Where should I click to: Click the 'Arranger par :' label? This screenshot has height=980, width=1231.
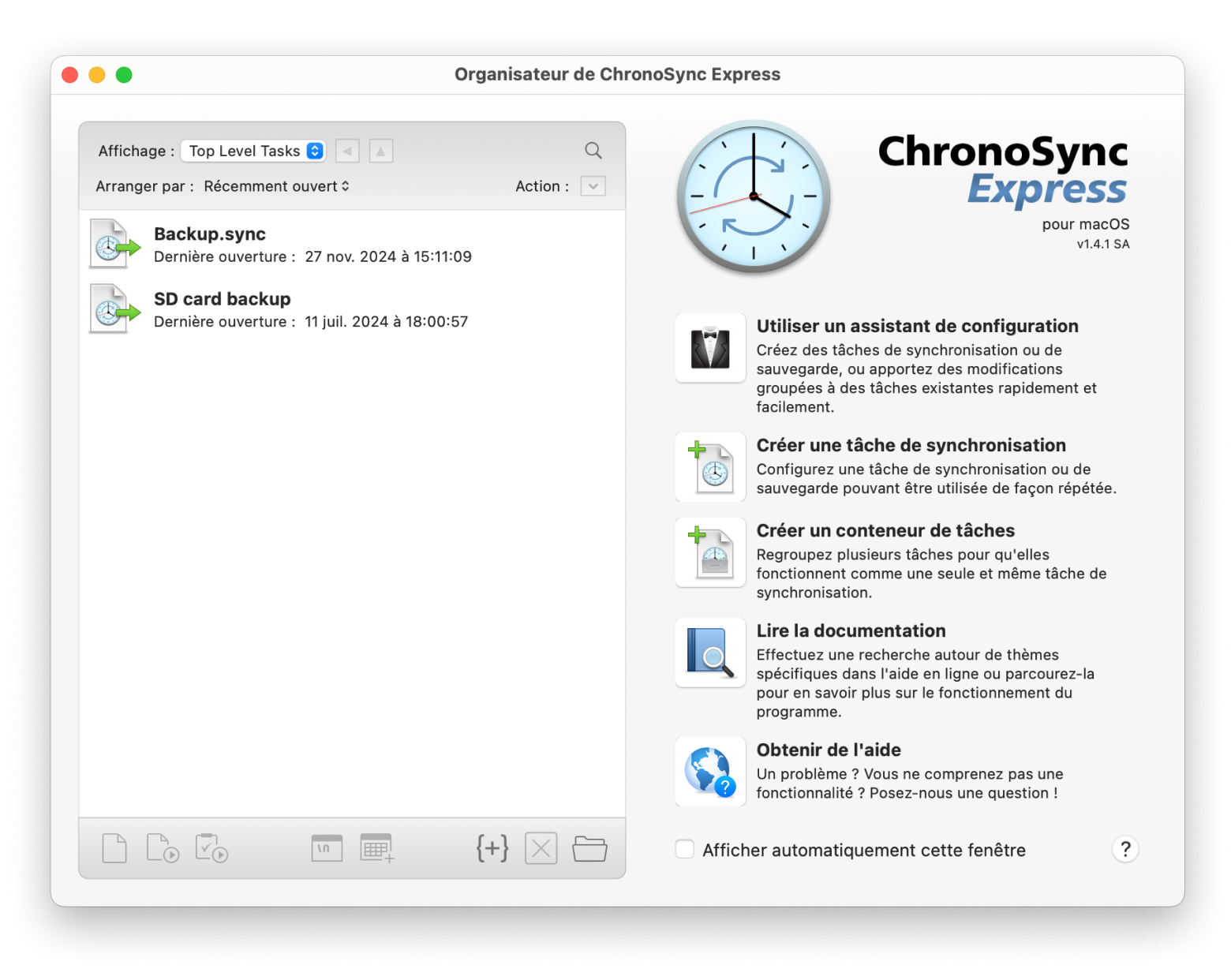(144, 186)
